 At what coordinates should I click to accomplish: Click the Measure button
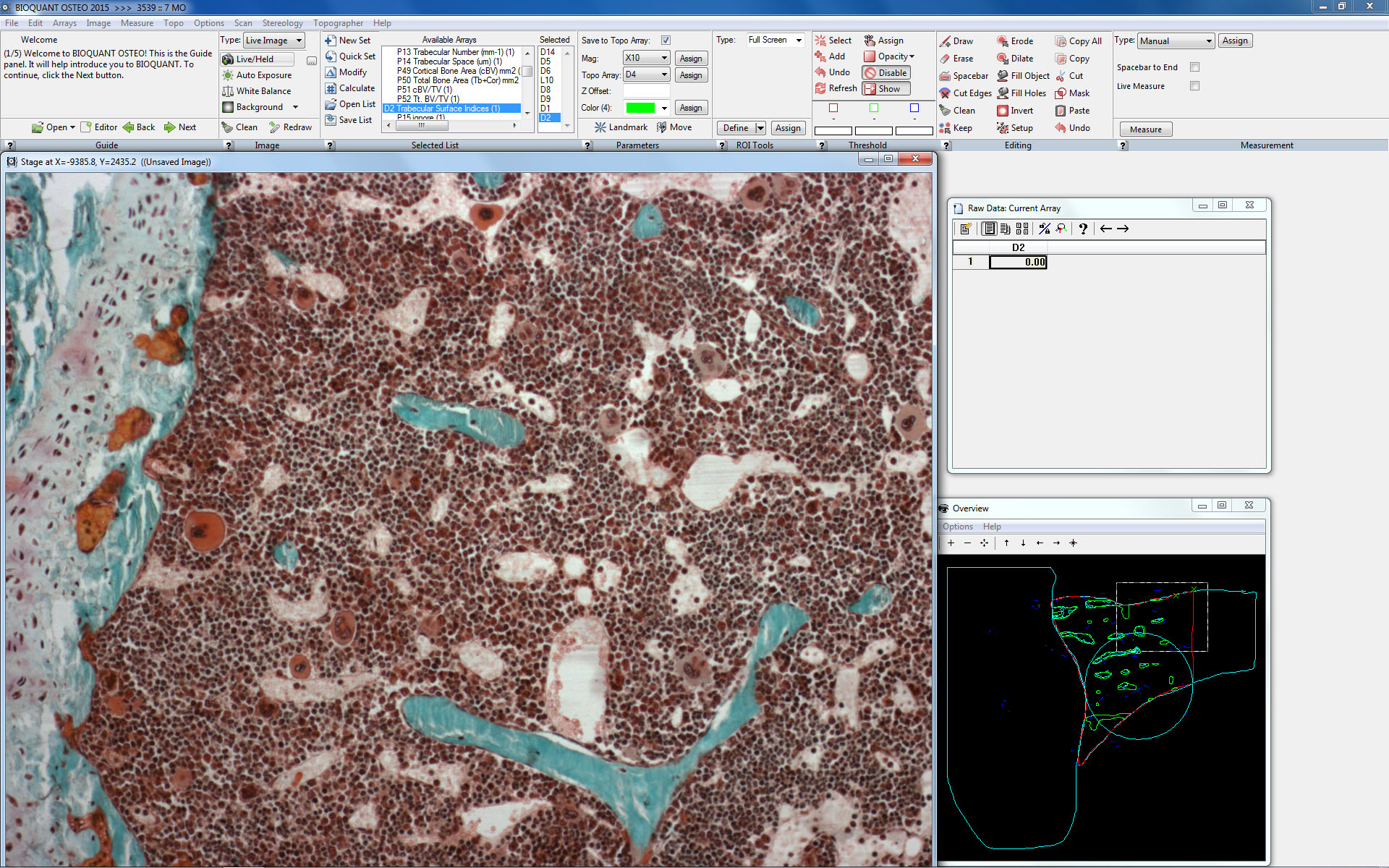1146,129
